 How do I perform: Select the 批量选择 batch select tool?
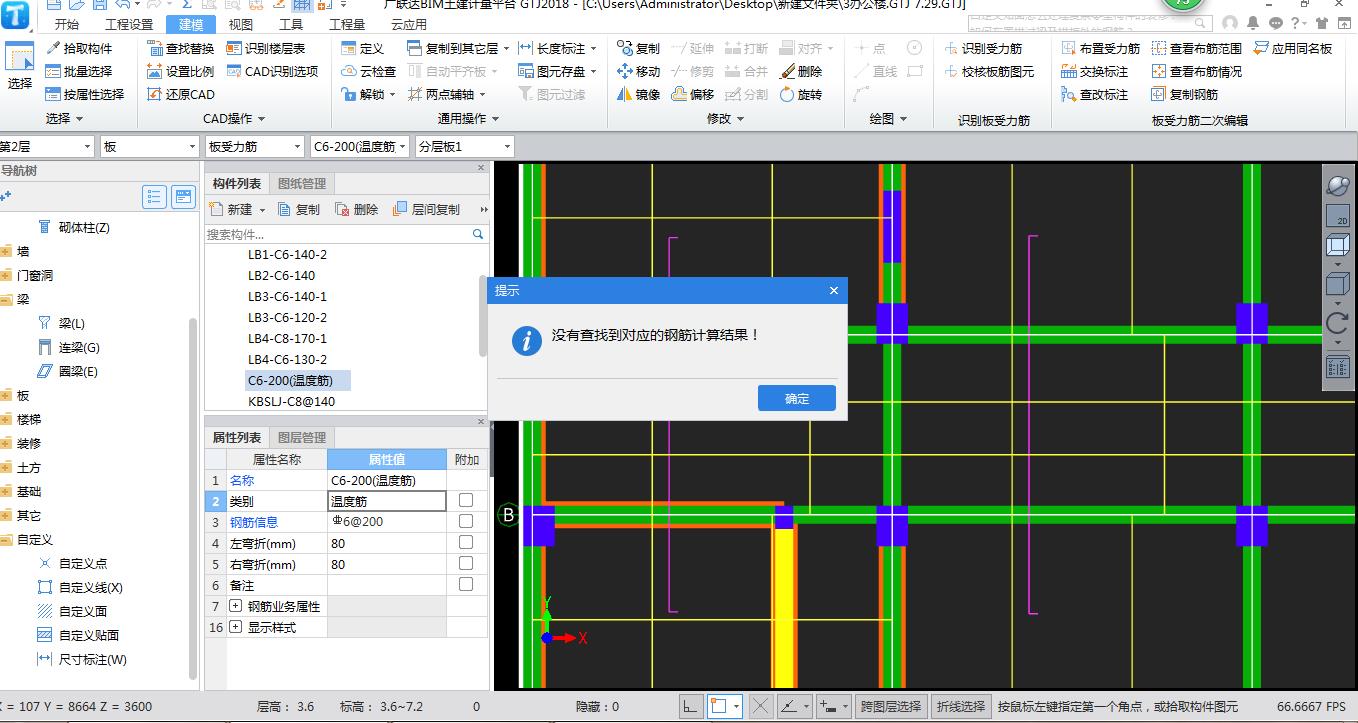tap(79, 71)
